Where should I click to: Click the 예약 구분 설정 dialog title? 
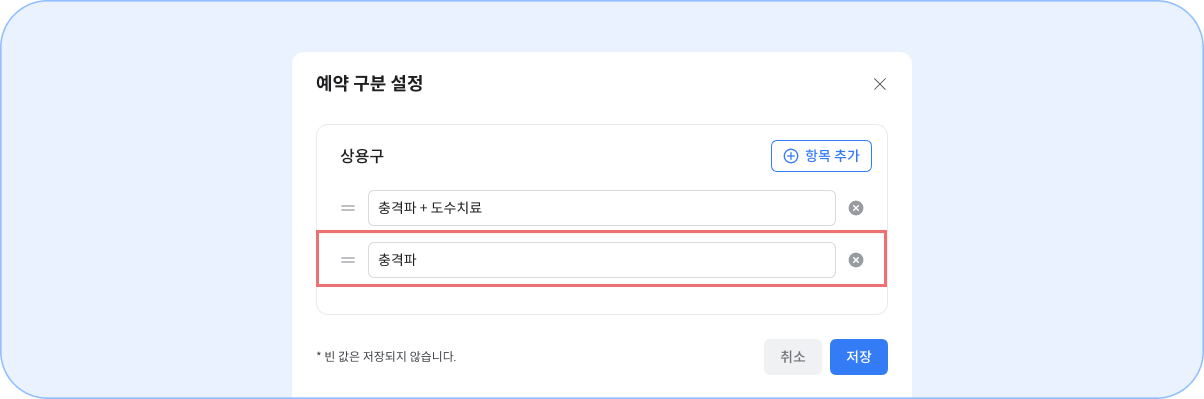tap(369, 84)
